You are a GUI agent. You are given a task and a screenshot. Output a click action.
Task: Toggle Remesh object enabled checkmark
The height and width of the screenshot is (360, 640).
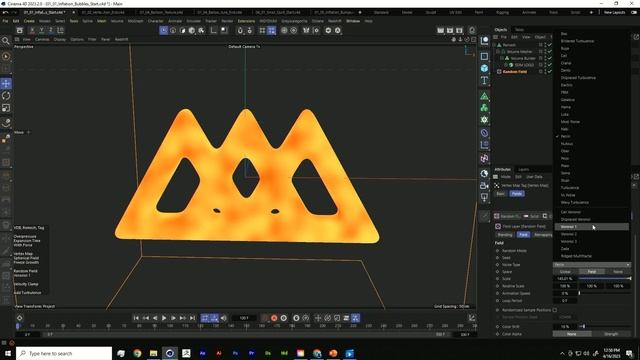point(549,45)
